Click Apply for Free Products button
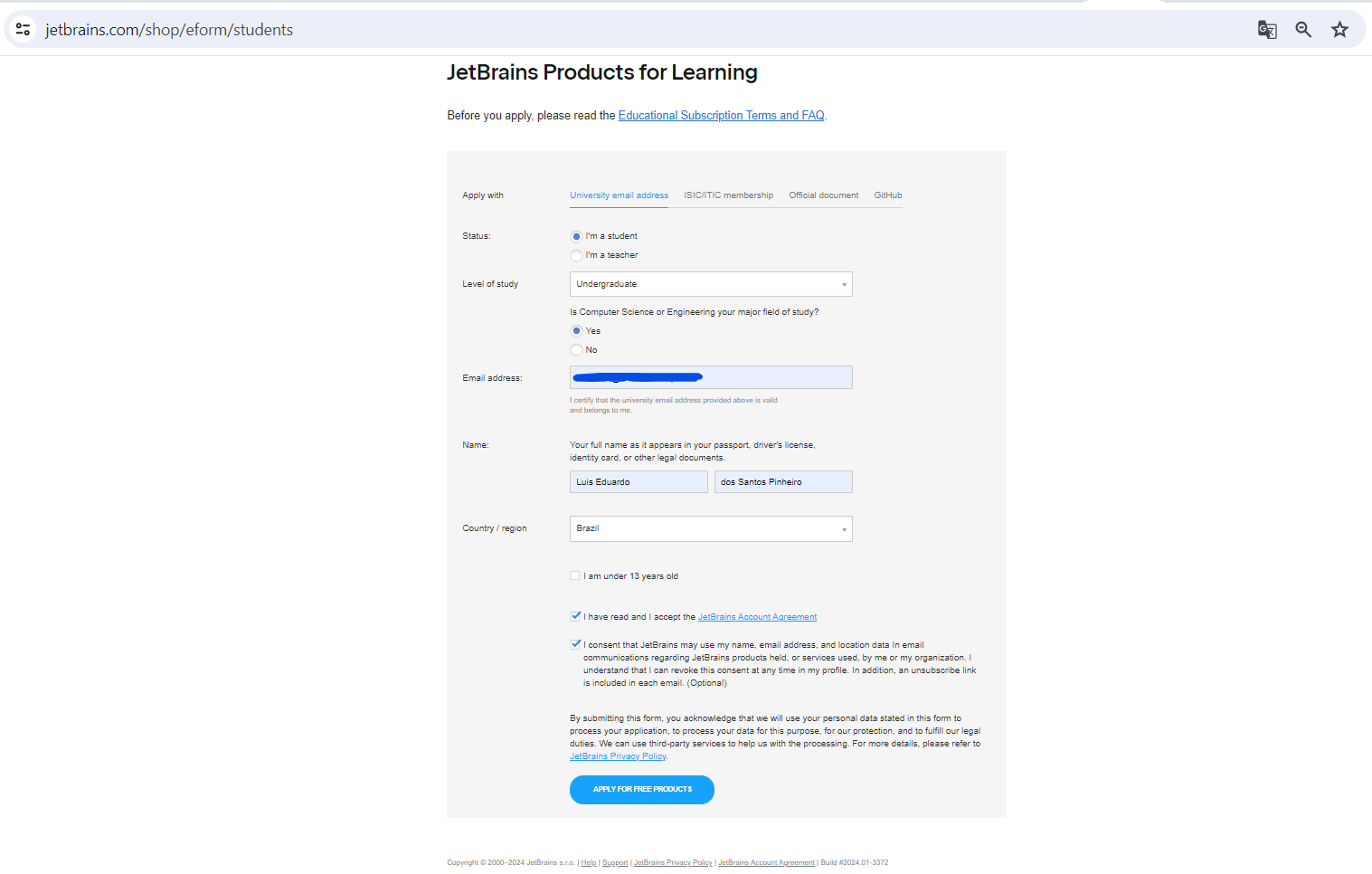1372x874 pixels. coord(642,790)
